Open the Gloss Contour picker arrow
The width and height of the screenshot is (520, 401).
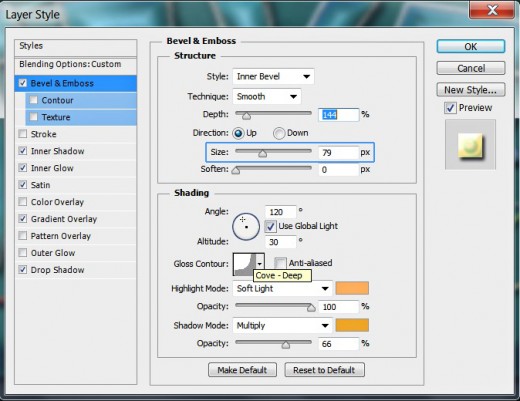click(x=260, y=264)
